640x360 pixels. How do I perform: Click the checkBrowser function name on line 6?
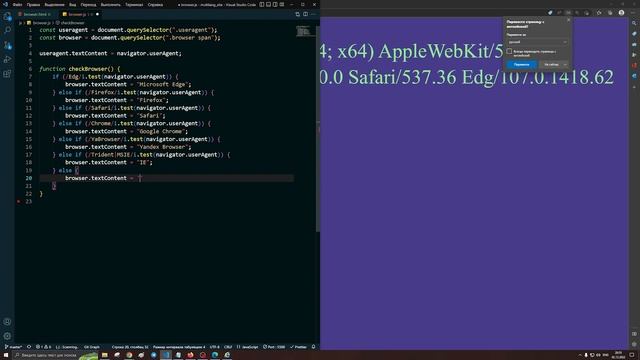pyautogui.click(x=88, y=69)
